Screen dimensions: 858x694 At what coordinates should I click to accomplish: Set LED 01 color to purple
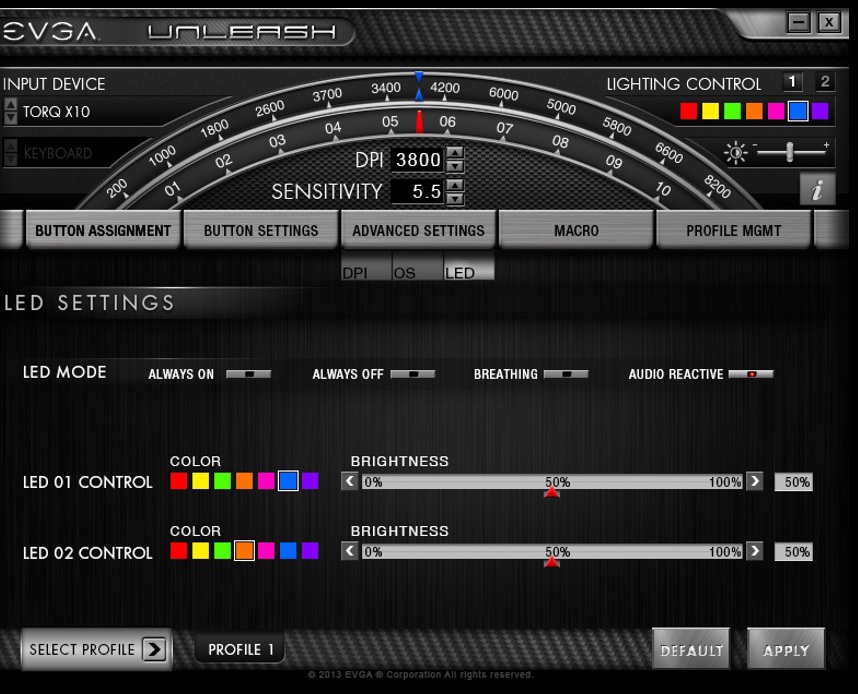tap(310, 481)
